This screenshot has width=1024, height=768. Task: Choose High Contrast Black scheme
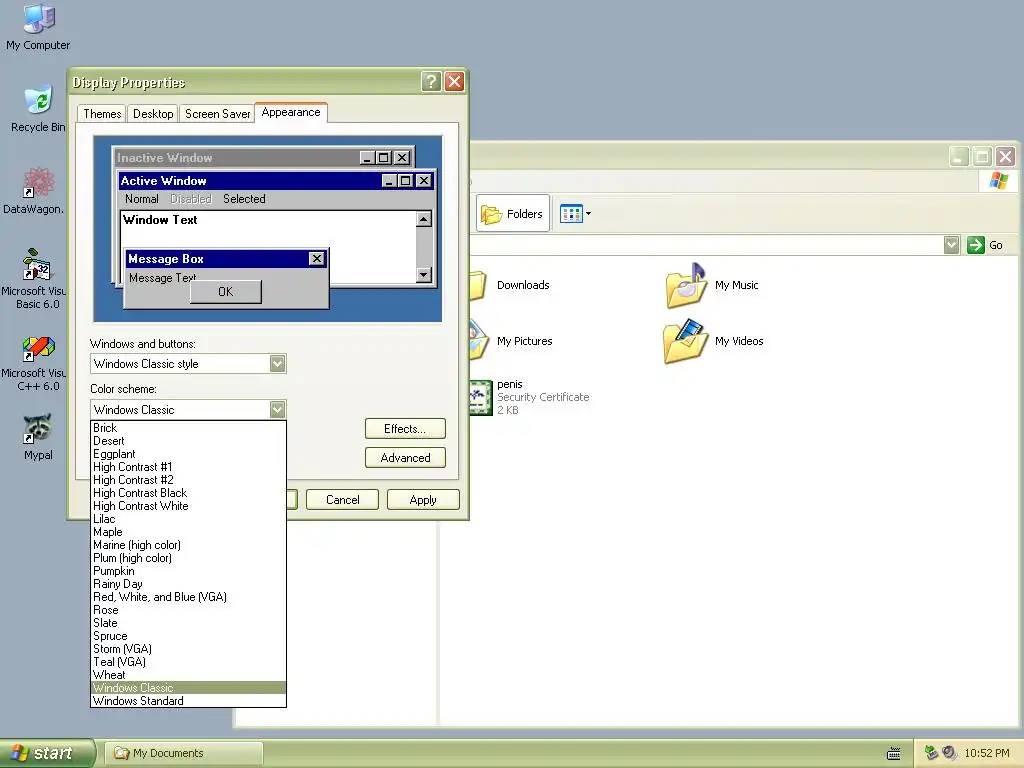188,493
